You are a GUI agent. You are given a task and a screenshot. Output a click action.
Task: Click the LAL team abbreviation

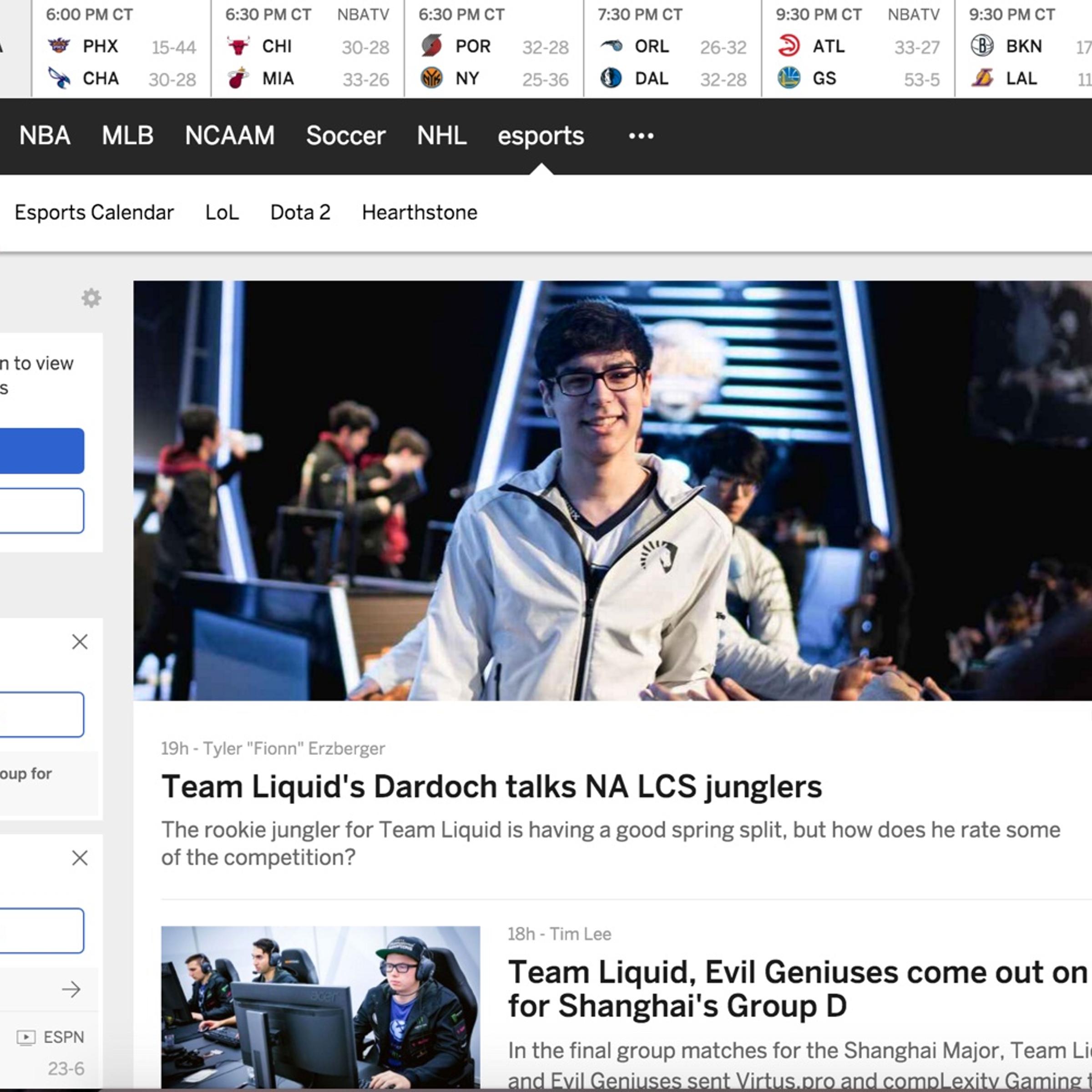[1022, 78]
